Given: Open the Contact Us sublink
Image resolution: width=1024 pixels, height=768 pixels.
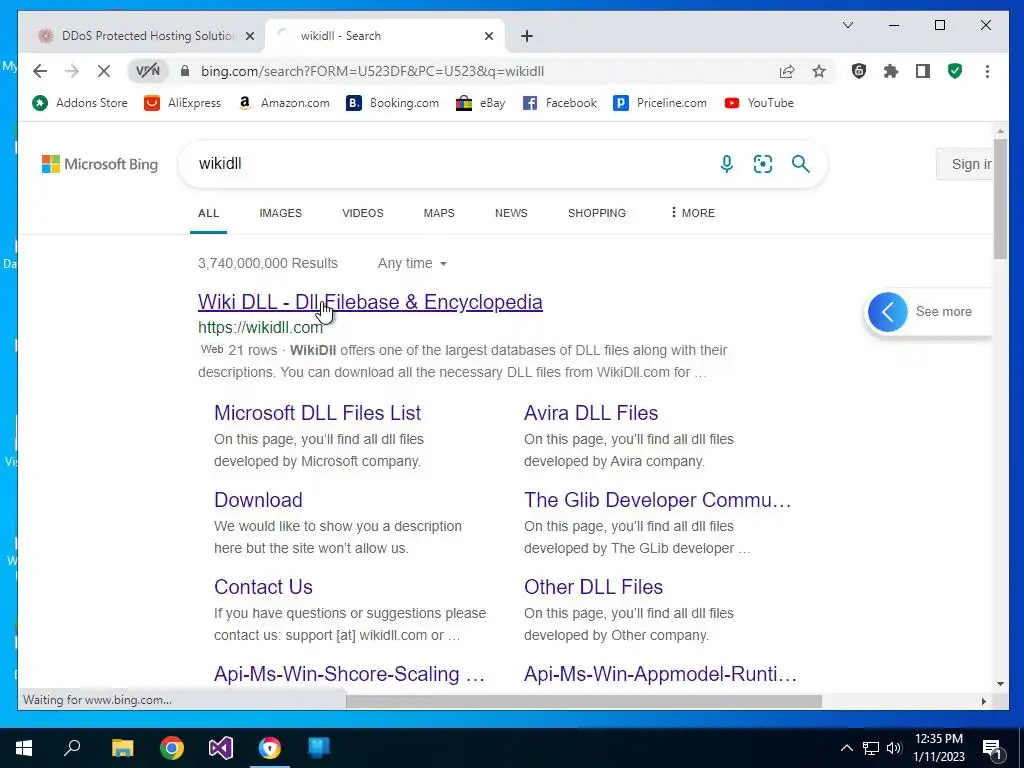Looking at the screenshot, I should [x=263, y=586].
